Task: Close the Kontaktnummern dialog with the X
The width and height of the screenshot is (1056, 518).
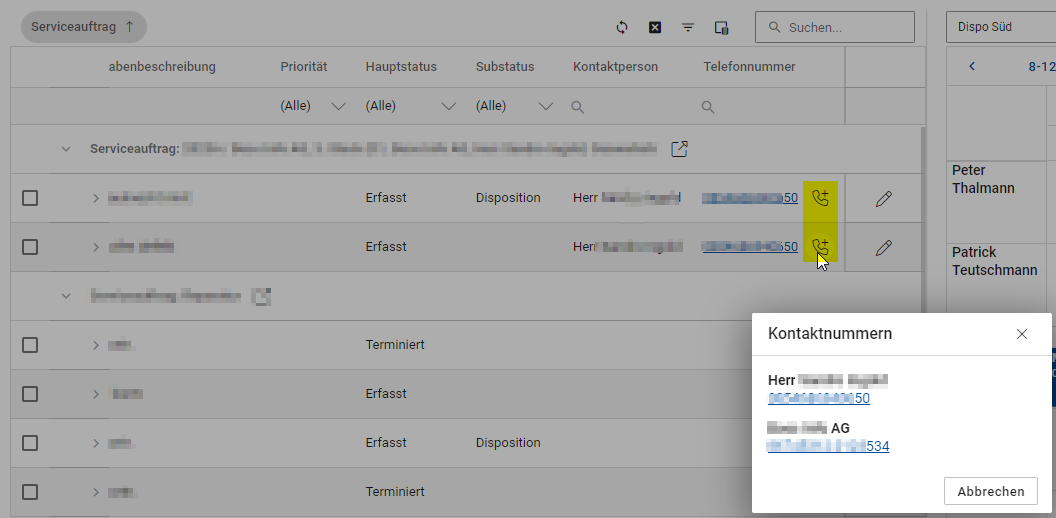Action: (1021, 334)
